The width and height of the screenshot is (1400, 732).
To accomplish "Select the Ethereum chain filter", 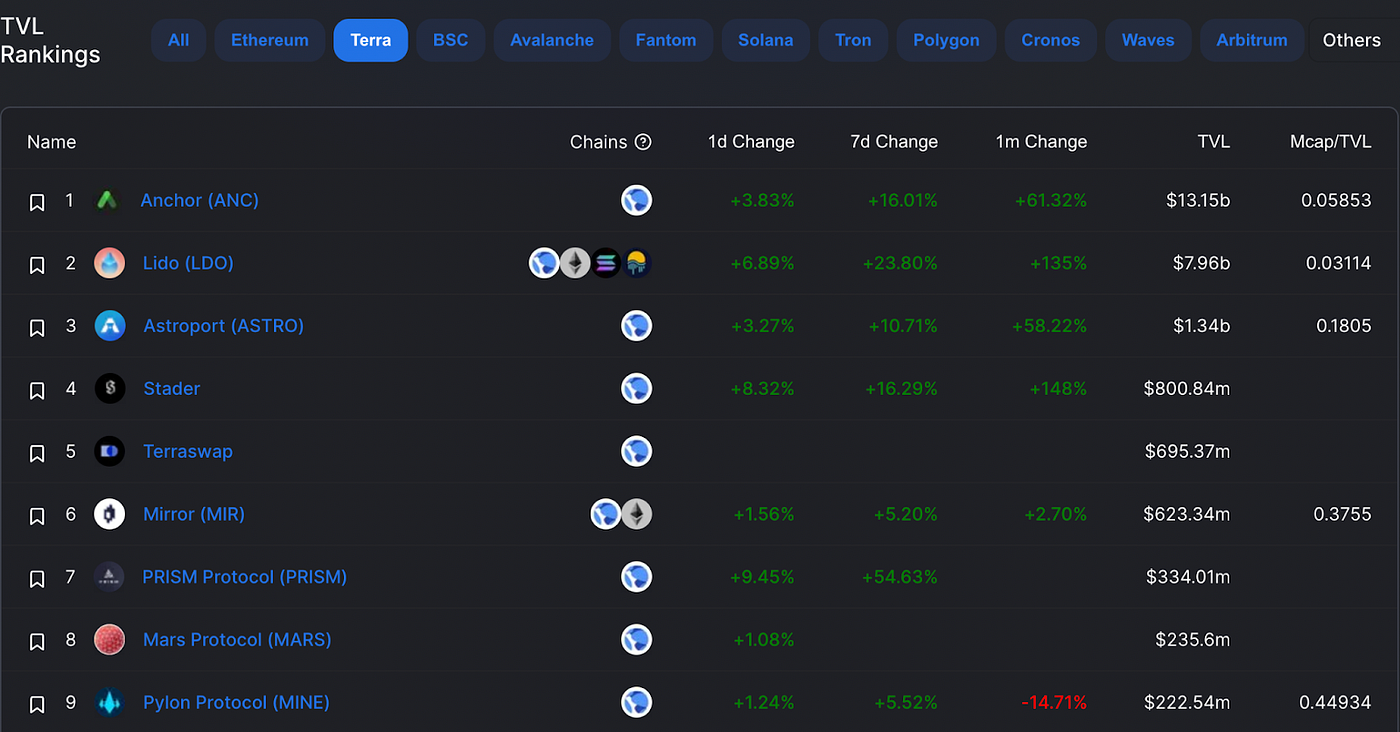I will [x=270, y=40].
